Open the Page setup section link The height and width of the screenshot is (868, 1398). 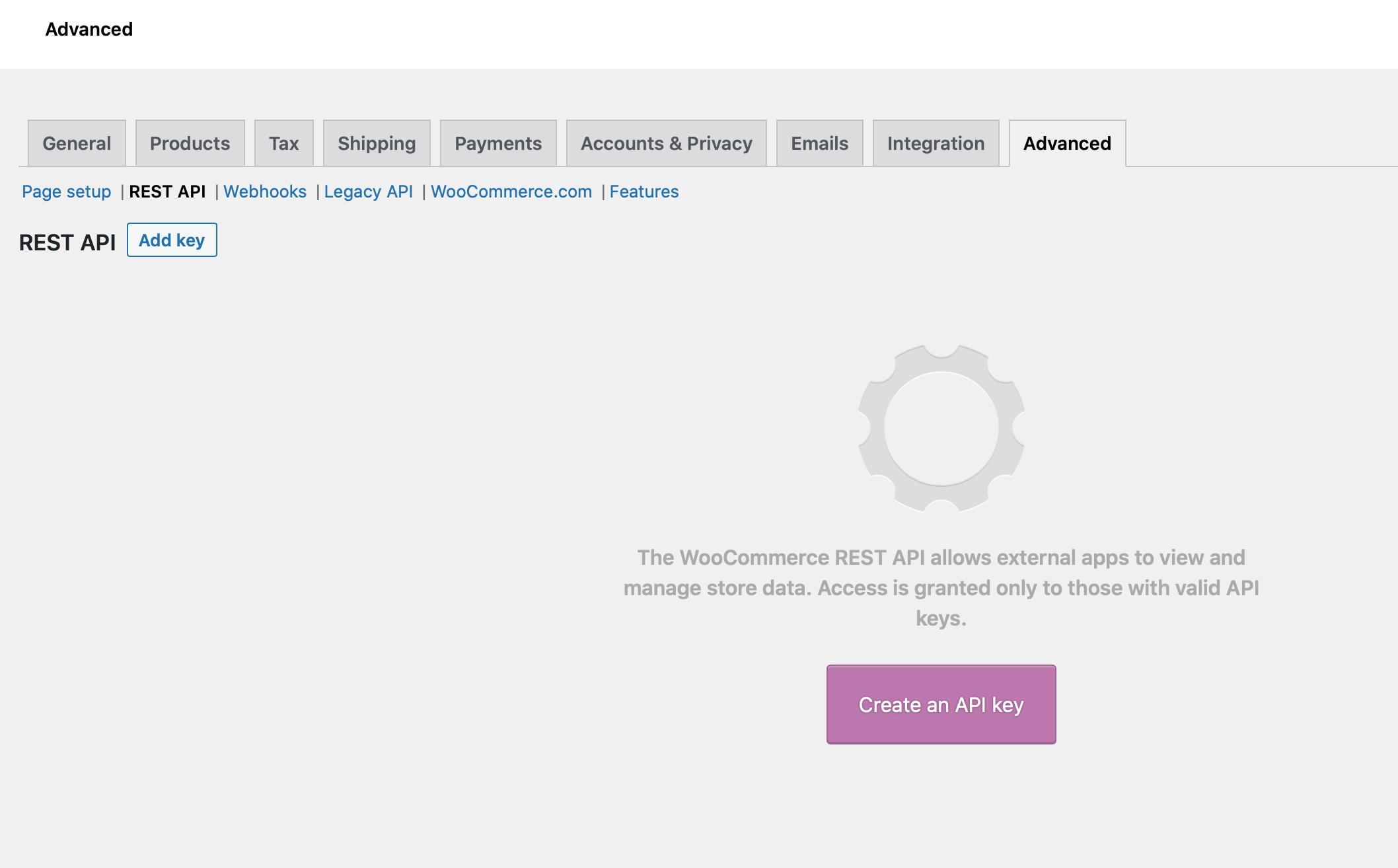click(x=67, y=192)
